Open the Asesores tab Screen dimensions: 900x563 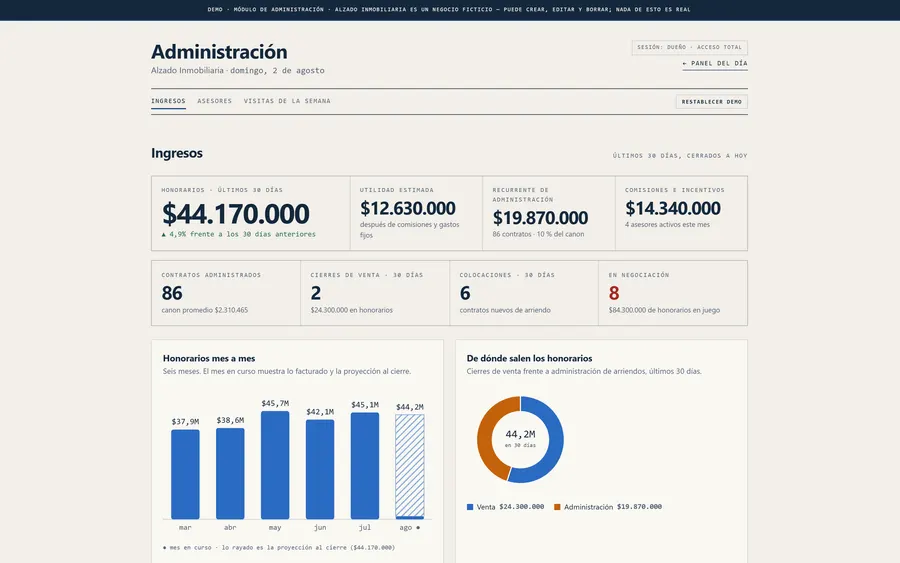coord(215,101)
